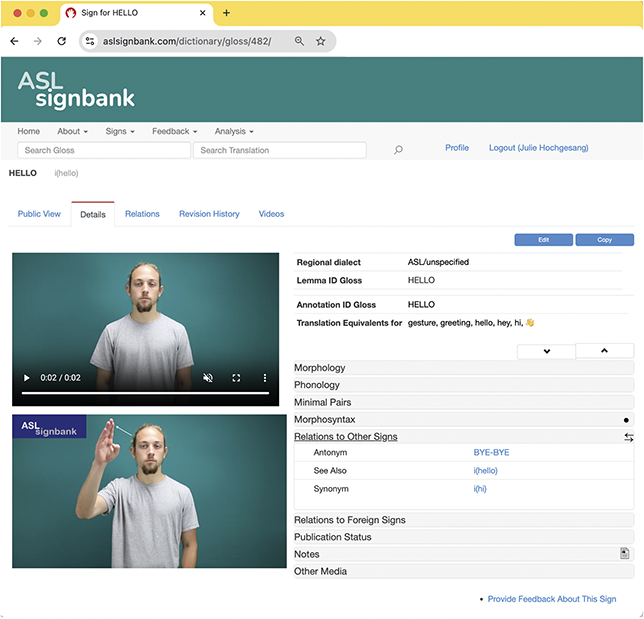
Task: Open the Analysis dropdown menu
Action: pos(234,131)
